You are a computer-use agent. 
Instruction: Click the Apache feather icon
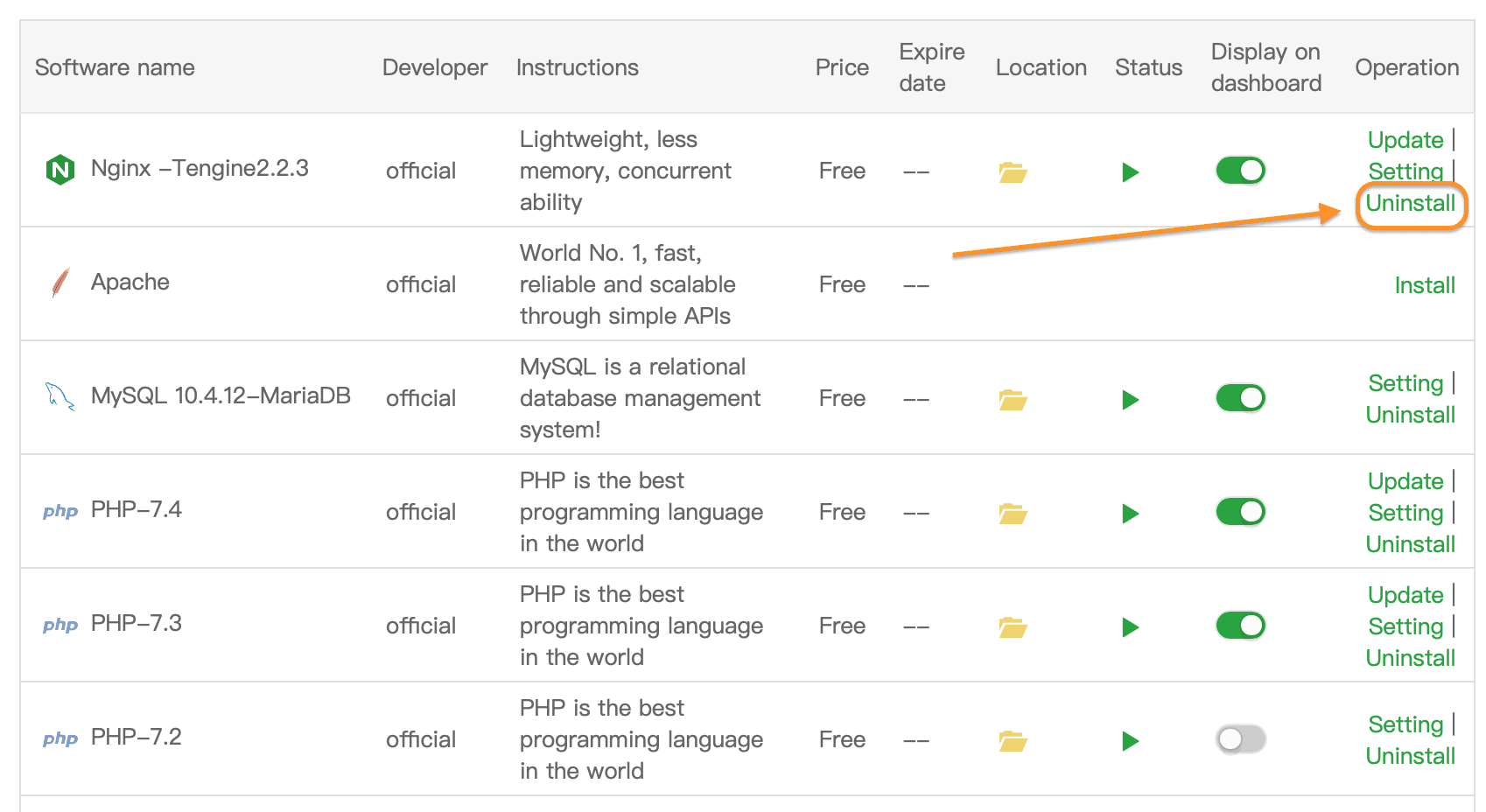(60, 282)
